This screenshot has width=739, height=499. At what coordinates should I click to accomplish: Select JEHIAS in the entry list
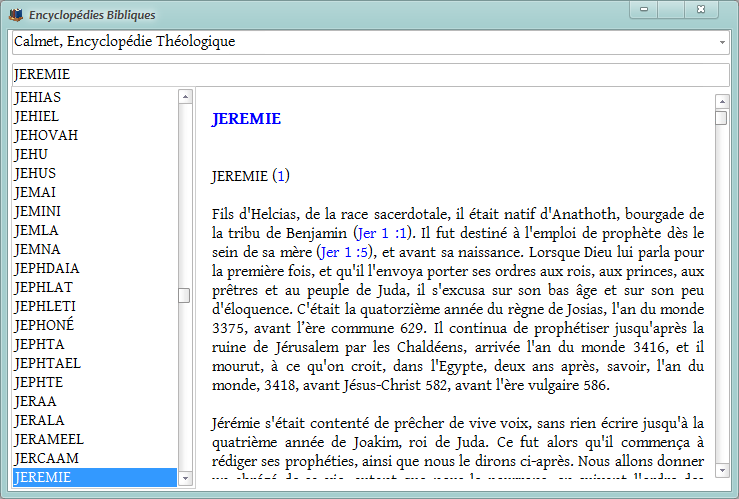95,97
